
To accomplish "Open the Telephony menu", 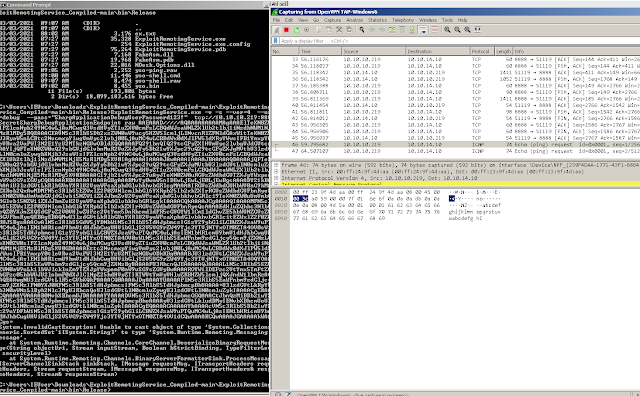I will pyautogui.click(x=403, y=20).
